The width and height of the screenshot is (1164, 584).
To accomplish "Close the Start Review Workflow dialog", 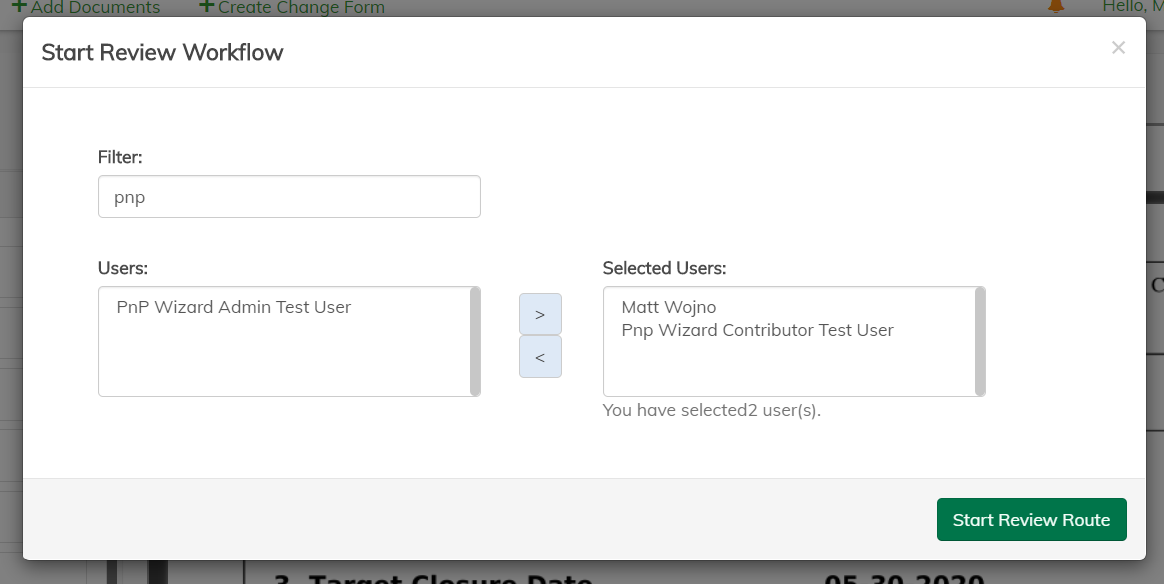I will 1118,48.
